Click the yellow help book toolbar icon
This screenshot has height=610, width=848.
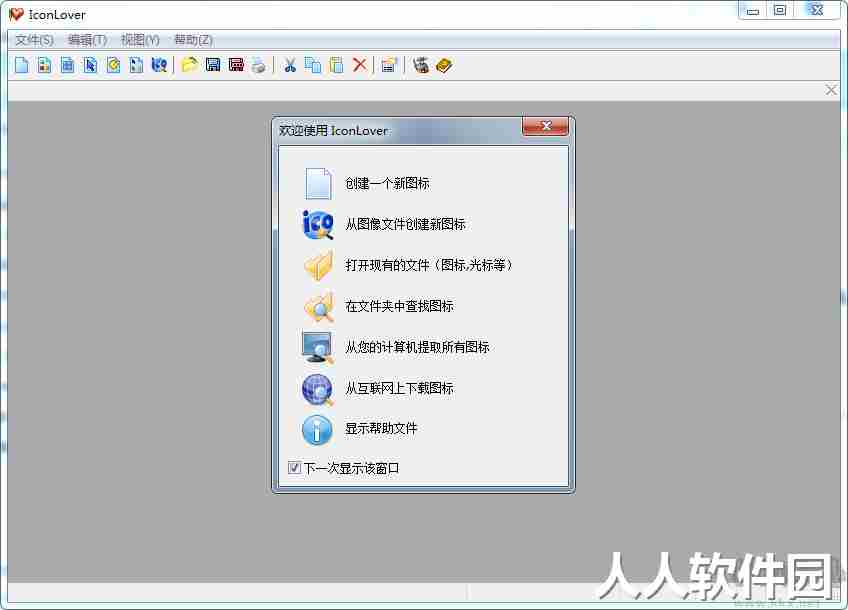[444, 65]
